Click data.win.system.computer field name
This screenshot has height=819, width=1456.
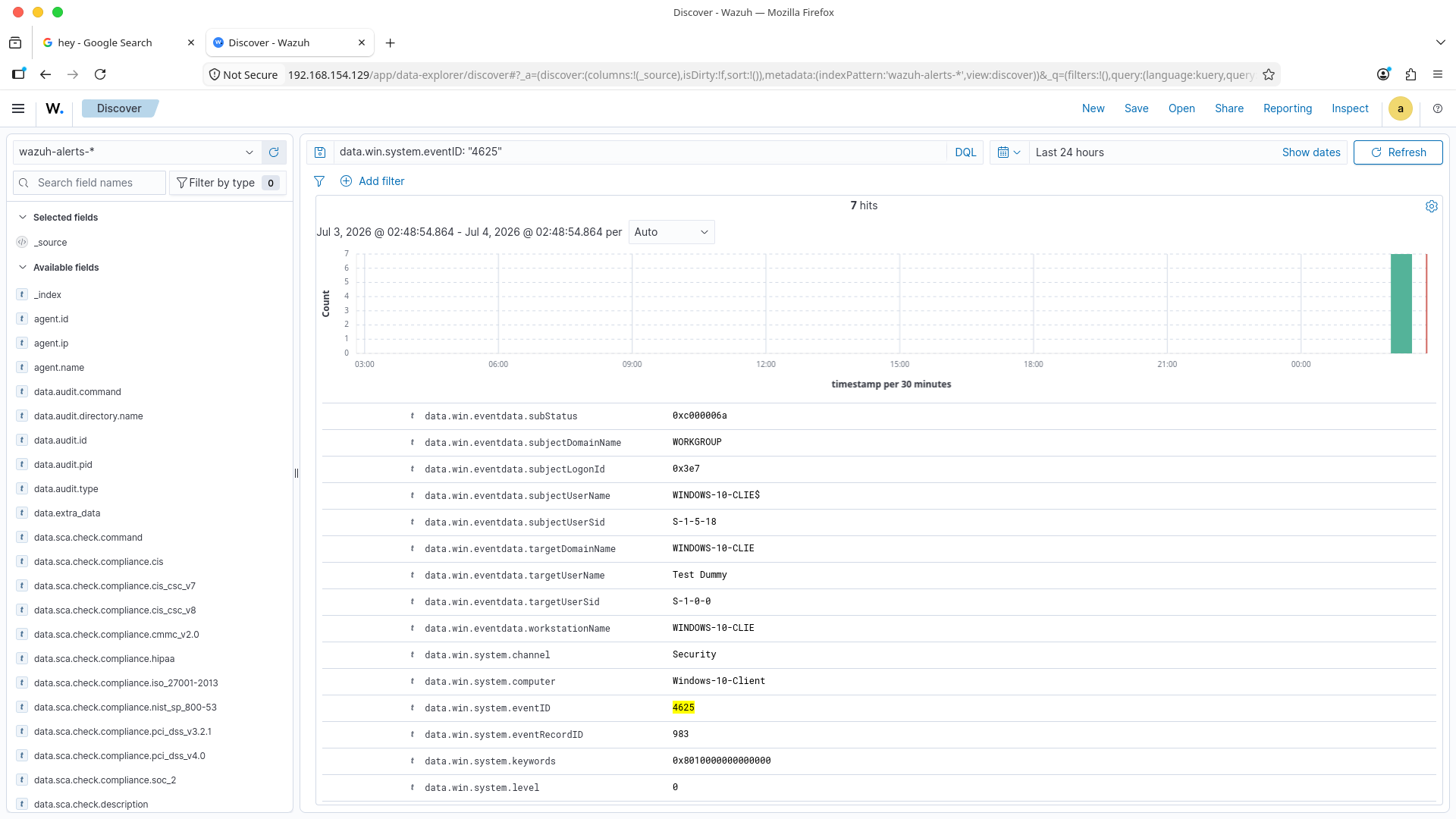click(x=490, y=682)
